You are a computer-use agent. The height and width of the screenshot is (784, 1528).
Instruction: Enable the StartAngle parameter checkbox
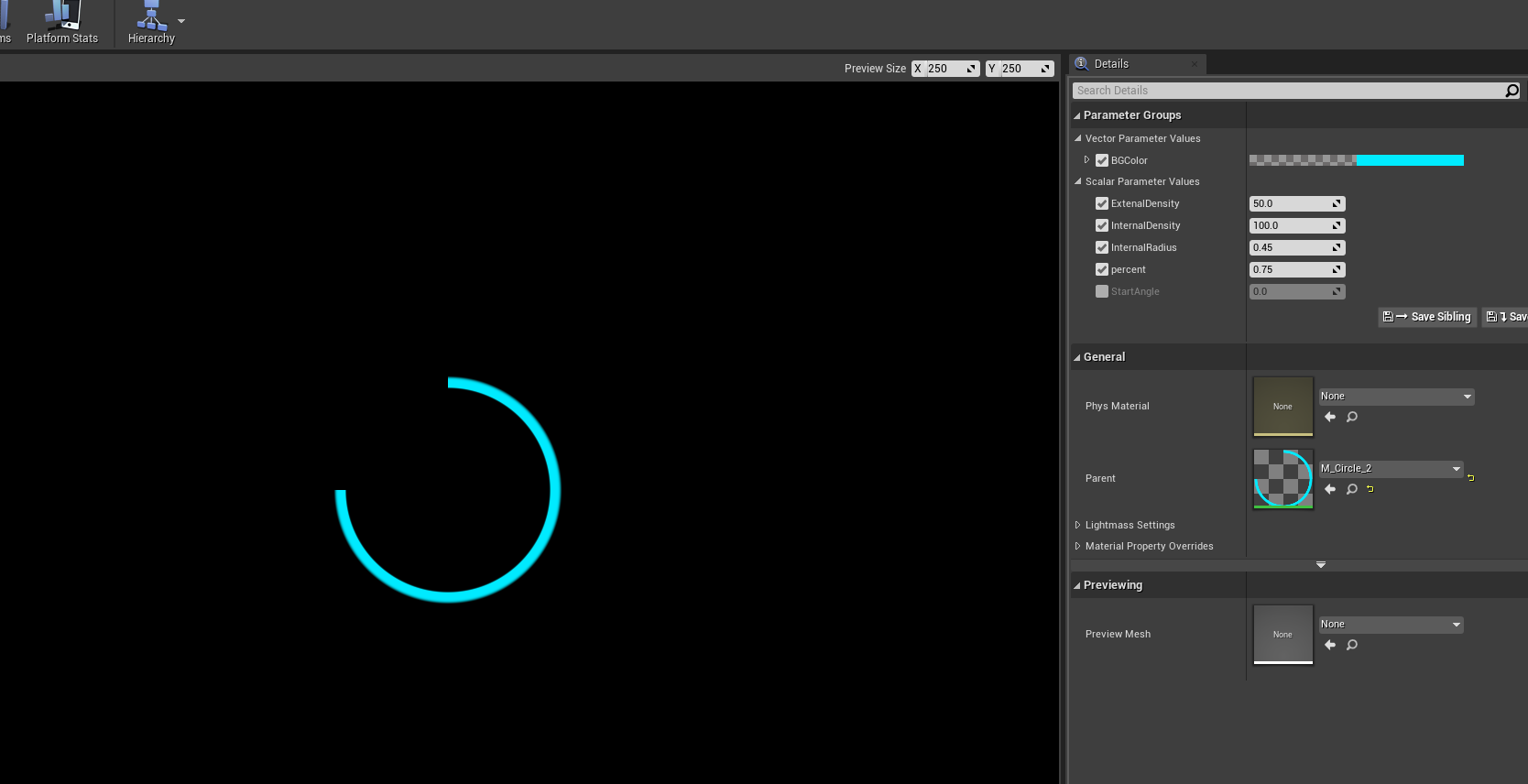(x=1102, y=291)
